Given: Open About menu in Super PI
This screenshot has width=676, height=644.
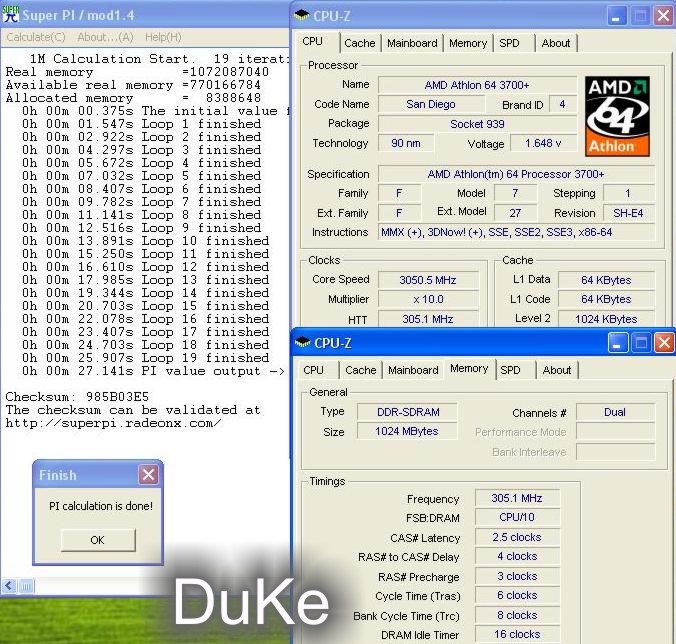Looking at the screenshot, I should (105, 38).
